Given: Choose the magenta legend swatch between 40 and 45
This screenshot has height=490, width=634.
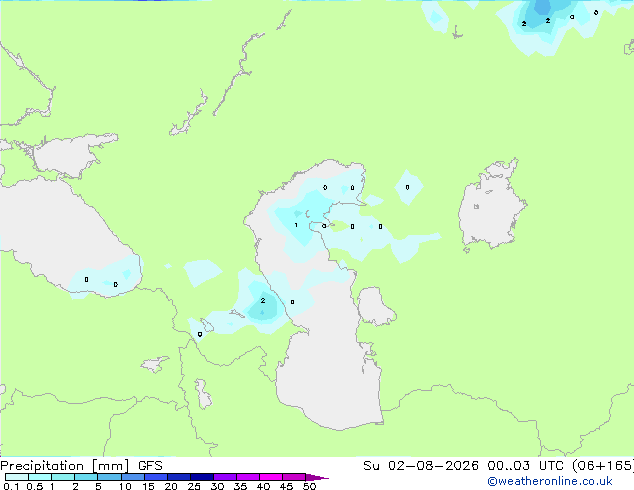Looking at the screenshot, I should [x=271, y=477].
